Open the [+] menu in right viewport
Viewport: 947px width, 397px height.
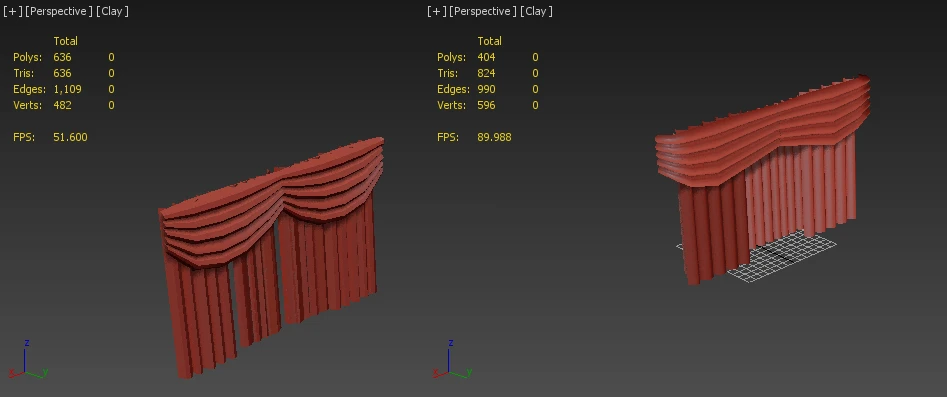pos(436,11)
